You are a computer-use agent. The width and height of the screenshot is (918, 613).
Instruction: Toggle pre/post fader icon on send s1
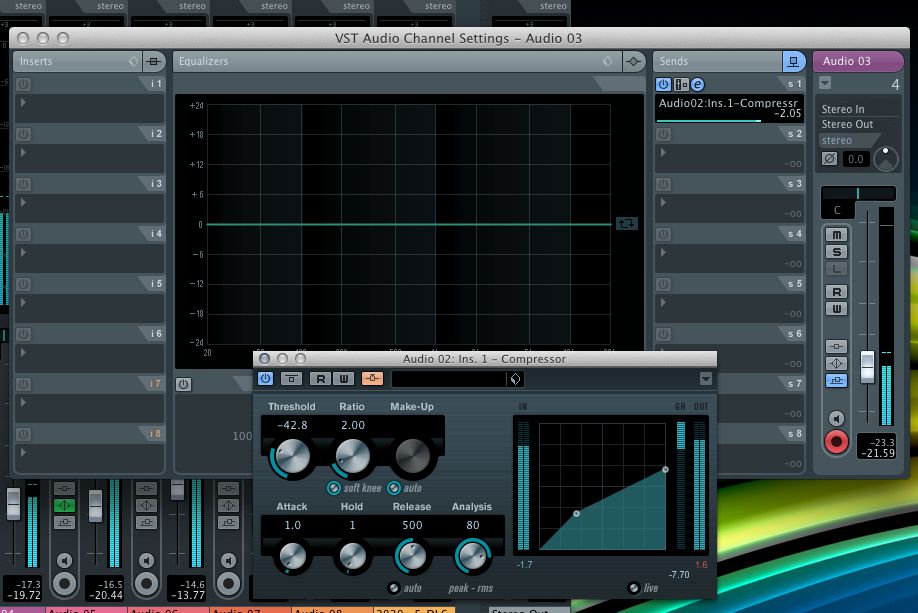681,84
